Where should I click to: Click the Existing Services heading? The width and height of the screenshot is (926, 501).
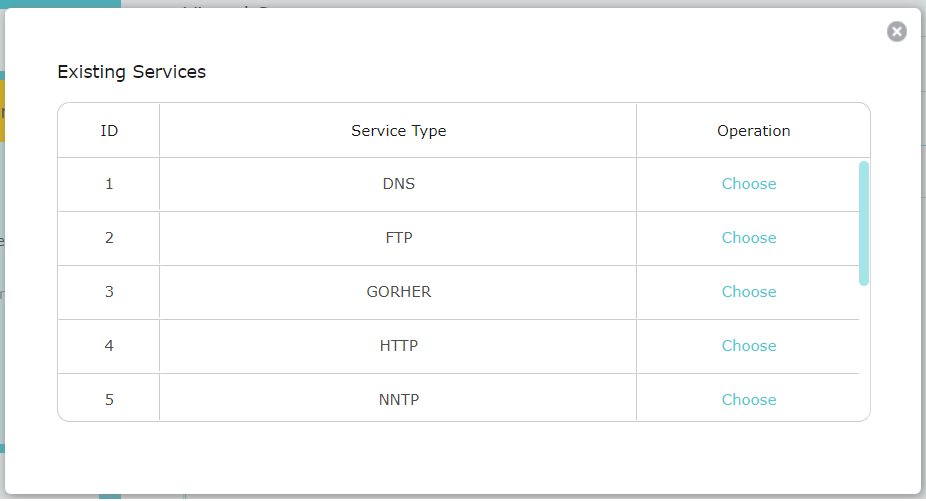pos(132,72)
